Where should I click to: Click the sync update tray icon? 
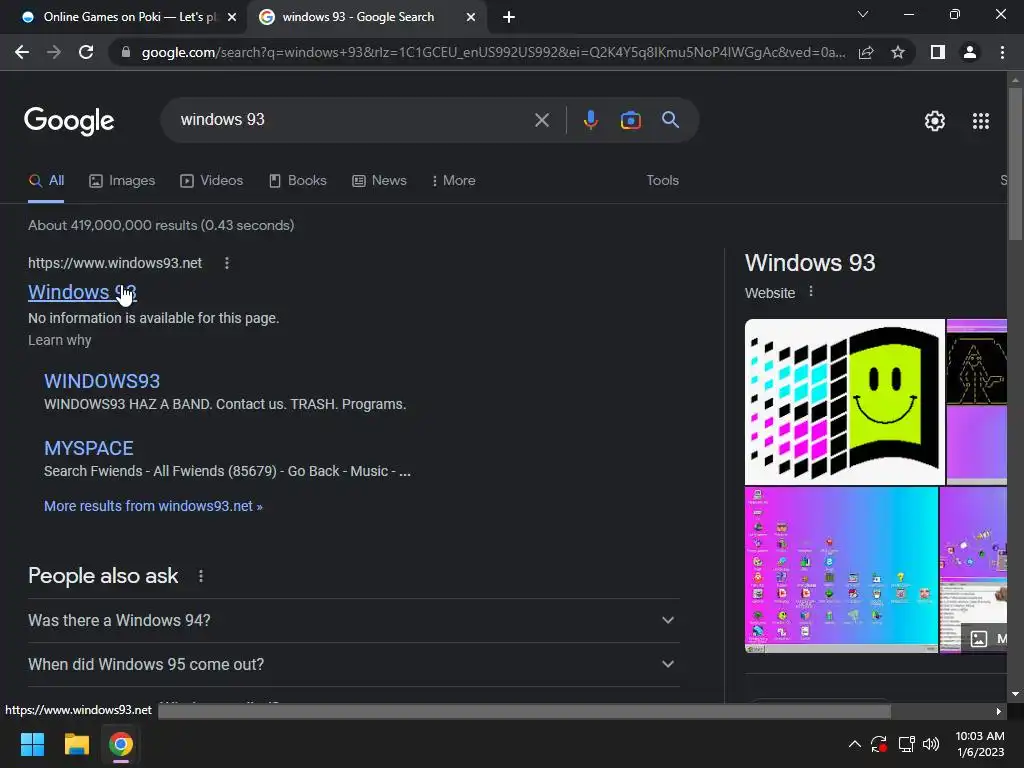tap(879, 744)
